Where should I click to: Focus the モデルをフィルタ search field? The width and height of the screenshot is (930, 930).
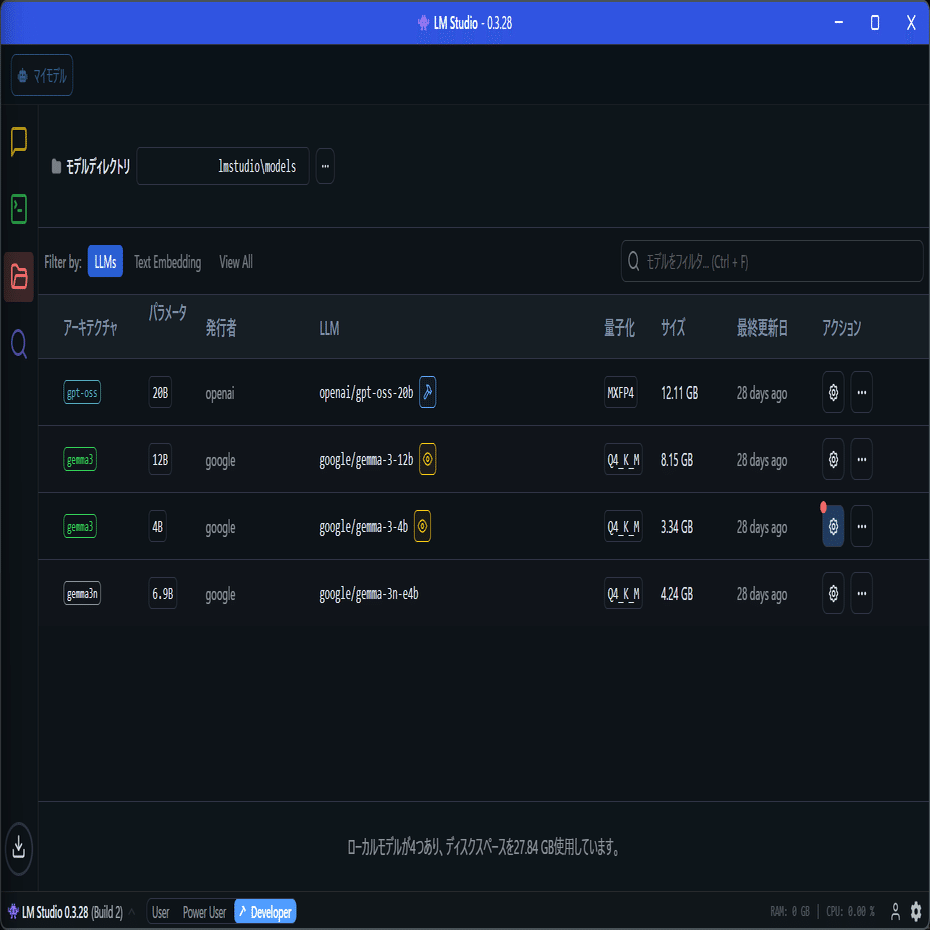click(x=772, y=261)
